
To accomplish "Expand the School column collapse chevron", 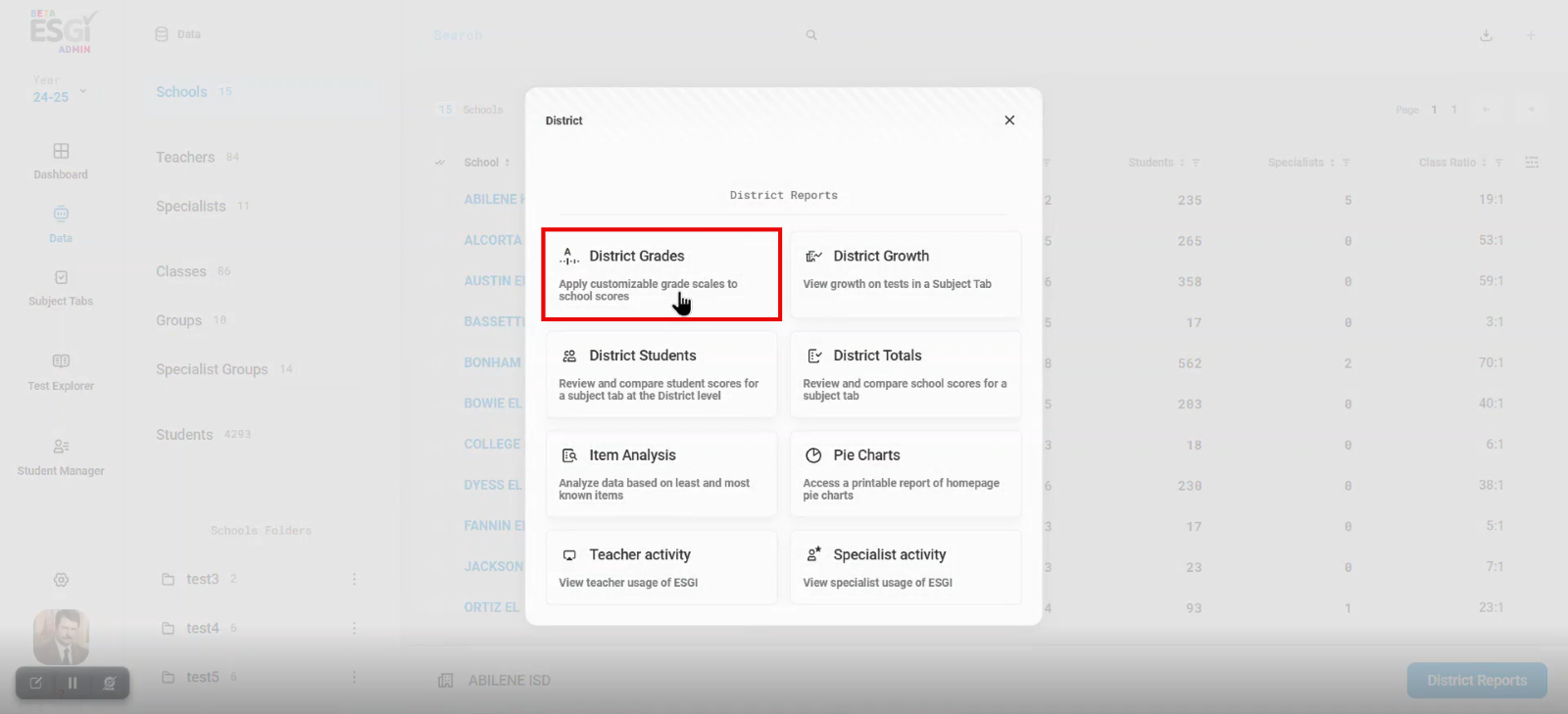I will [x=440, y=163].
